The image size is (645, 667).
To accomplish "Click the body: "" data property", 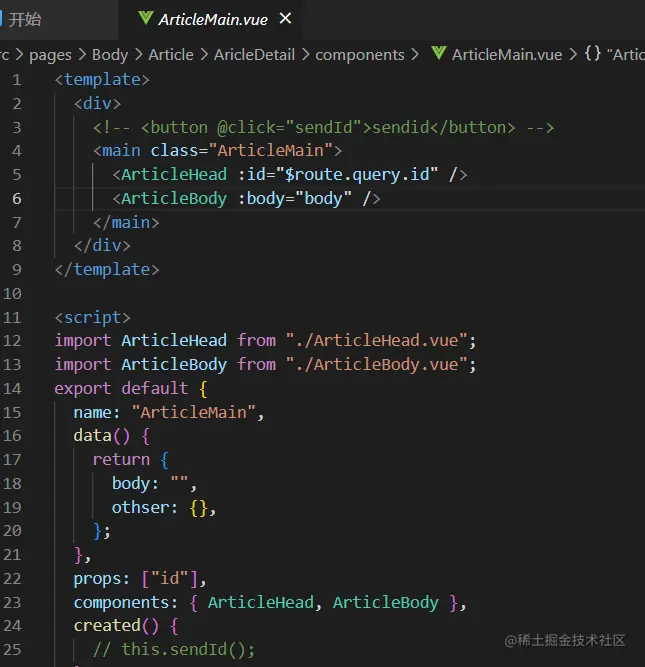I will point(154,484).
